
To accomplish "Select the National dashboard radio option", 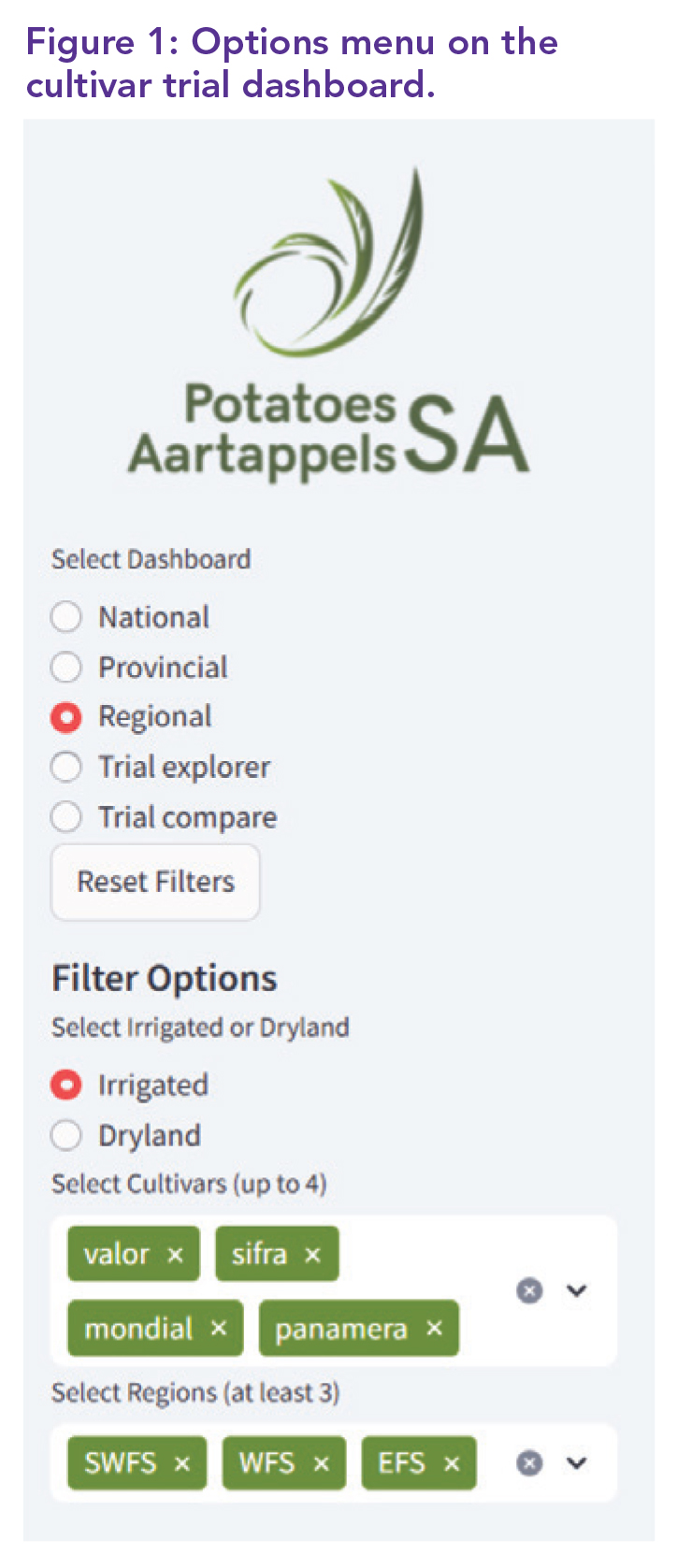I will (66, 617).
